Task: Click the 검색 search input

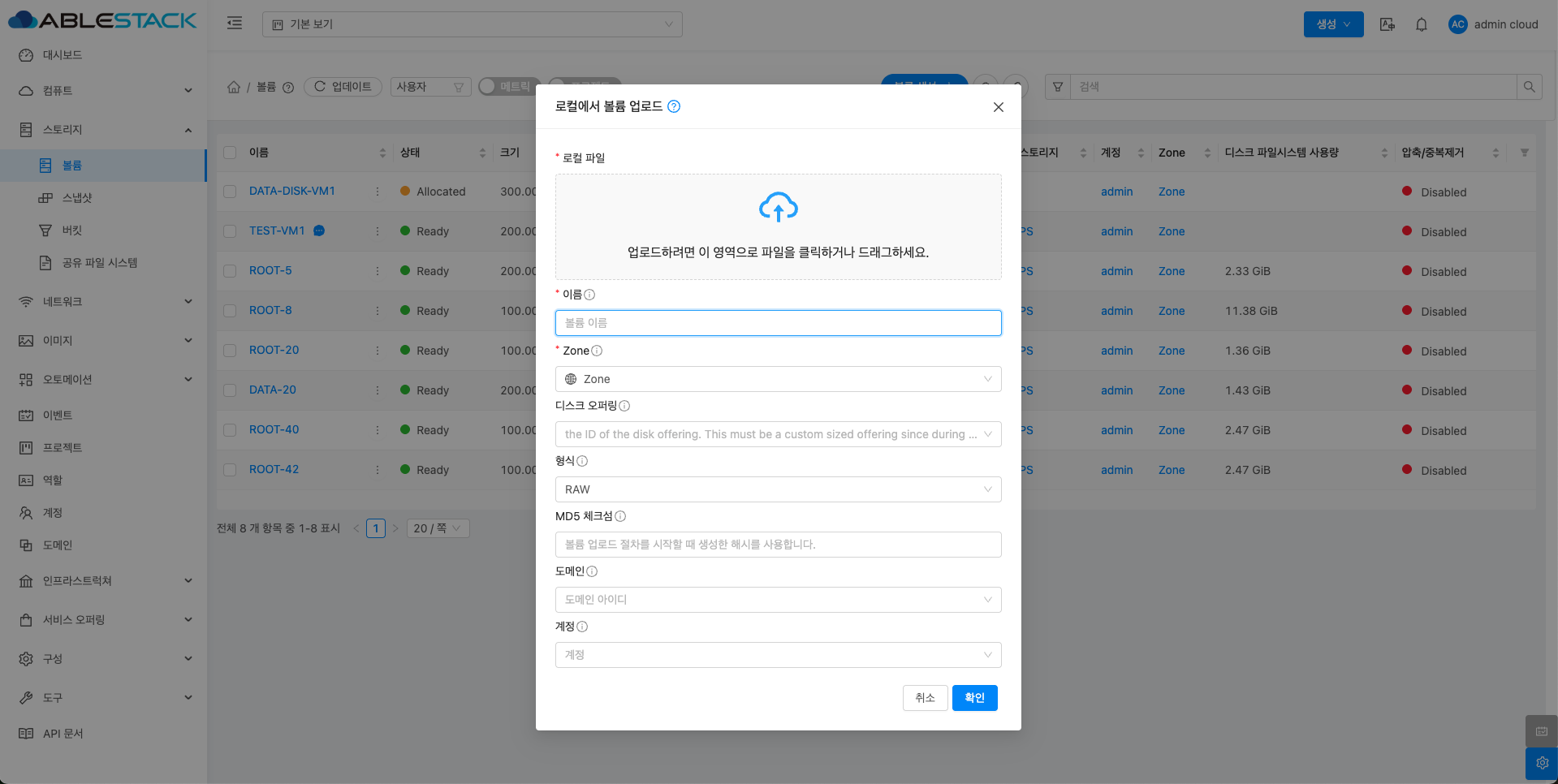Action: (1293, 87)
